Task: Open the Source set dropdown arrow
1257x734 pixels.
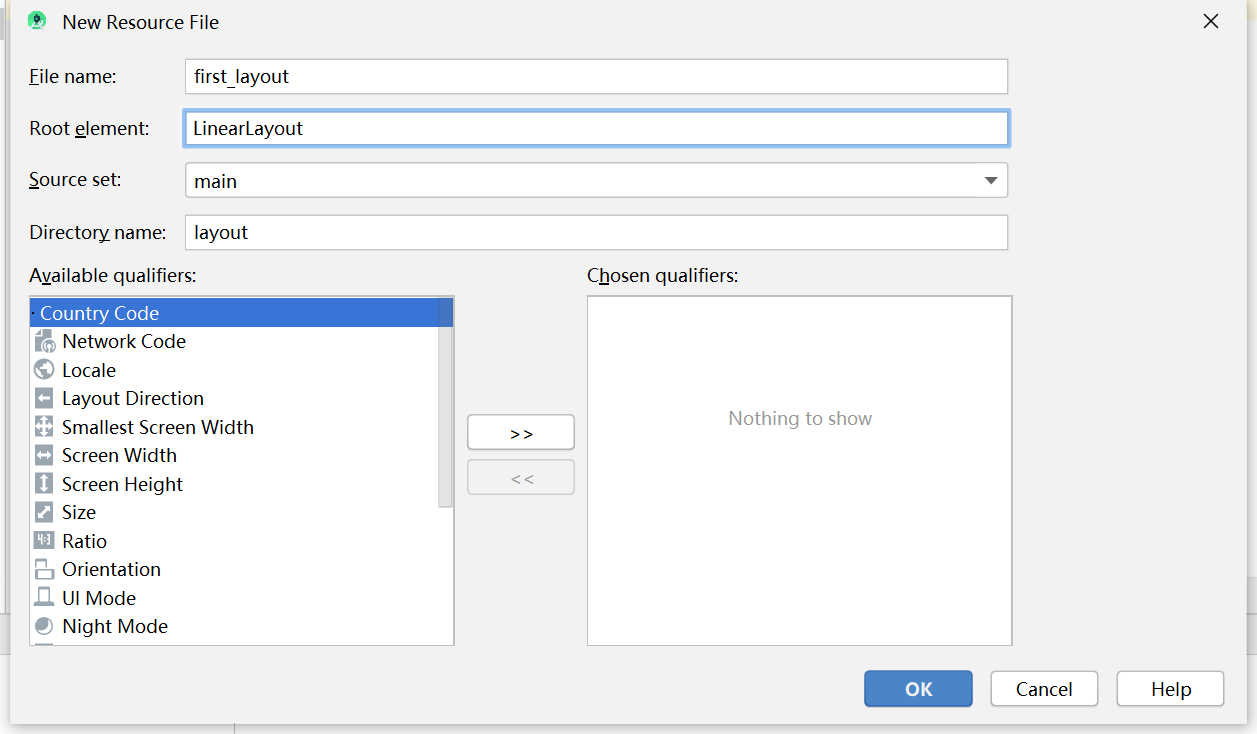Action: (991, 181)
